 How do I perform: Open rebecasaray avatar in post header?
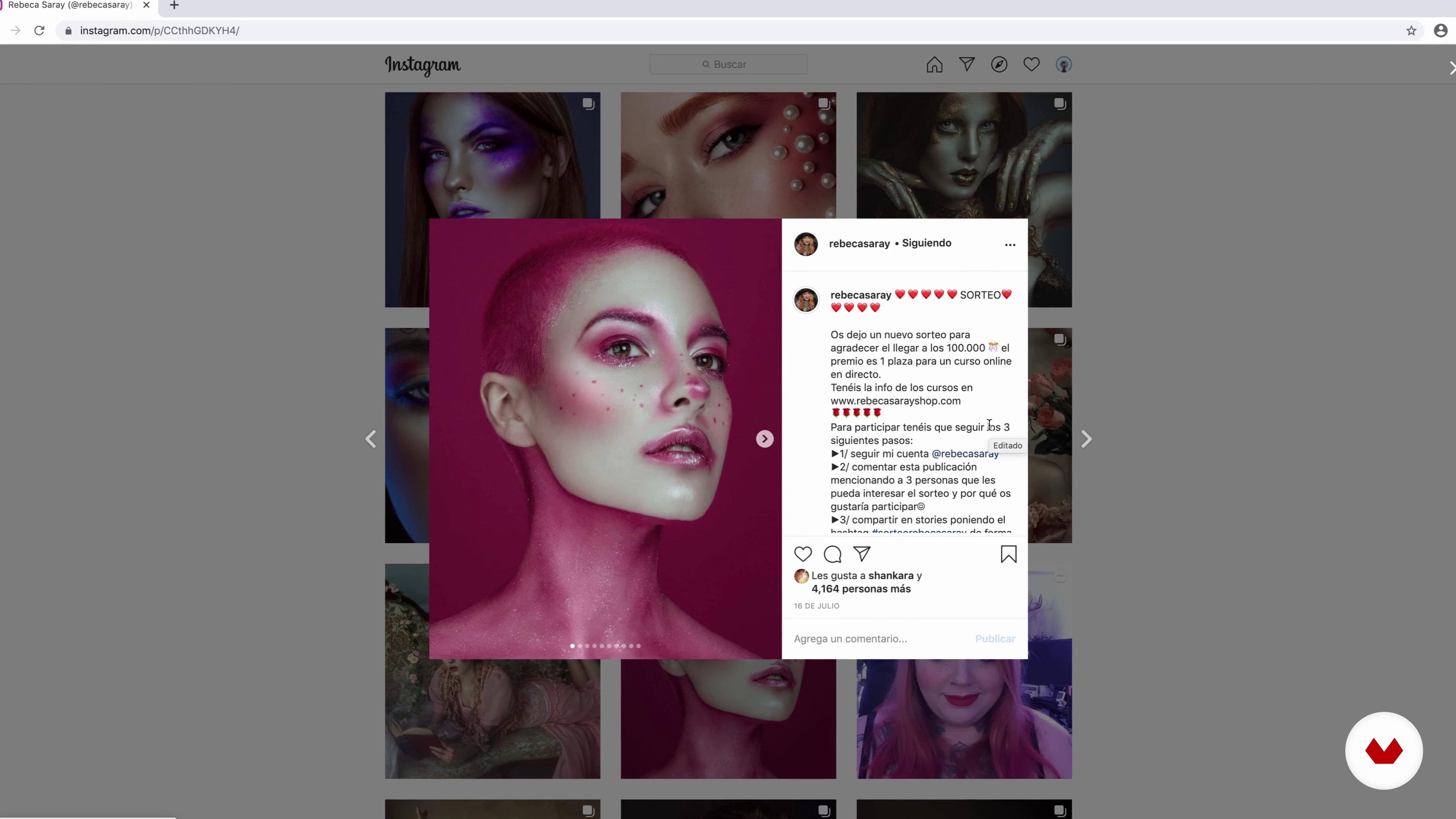[x=806, y=244]
